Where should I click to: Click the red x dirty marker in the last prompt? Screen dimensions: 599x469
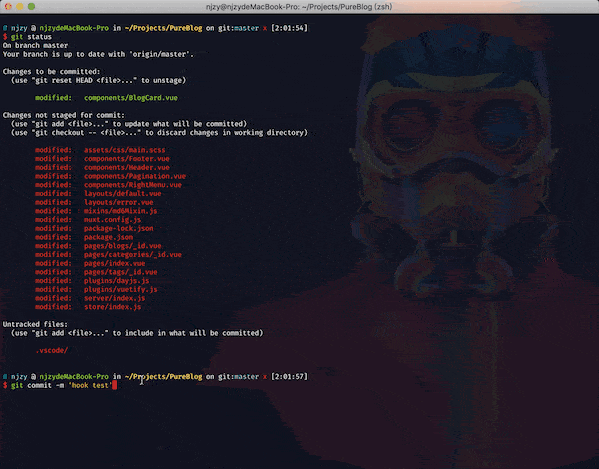pos(265,377)
